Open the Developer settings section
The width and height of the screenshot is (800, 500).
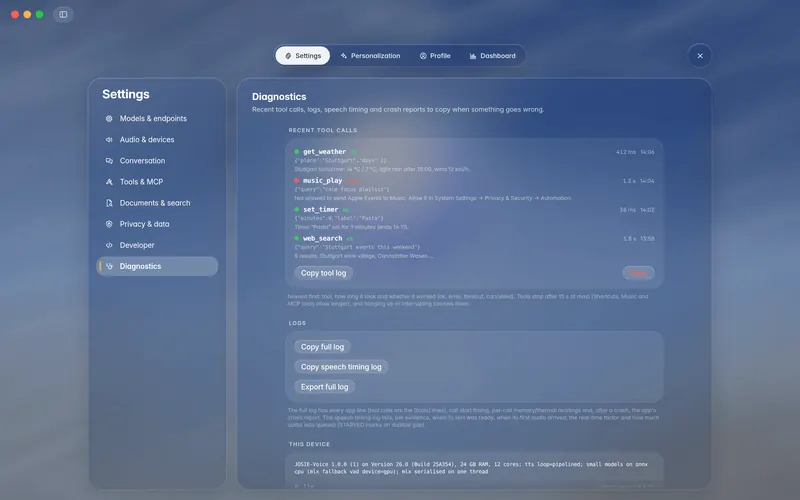tap(157, 245)
